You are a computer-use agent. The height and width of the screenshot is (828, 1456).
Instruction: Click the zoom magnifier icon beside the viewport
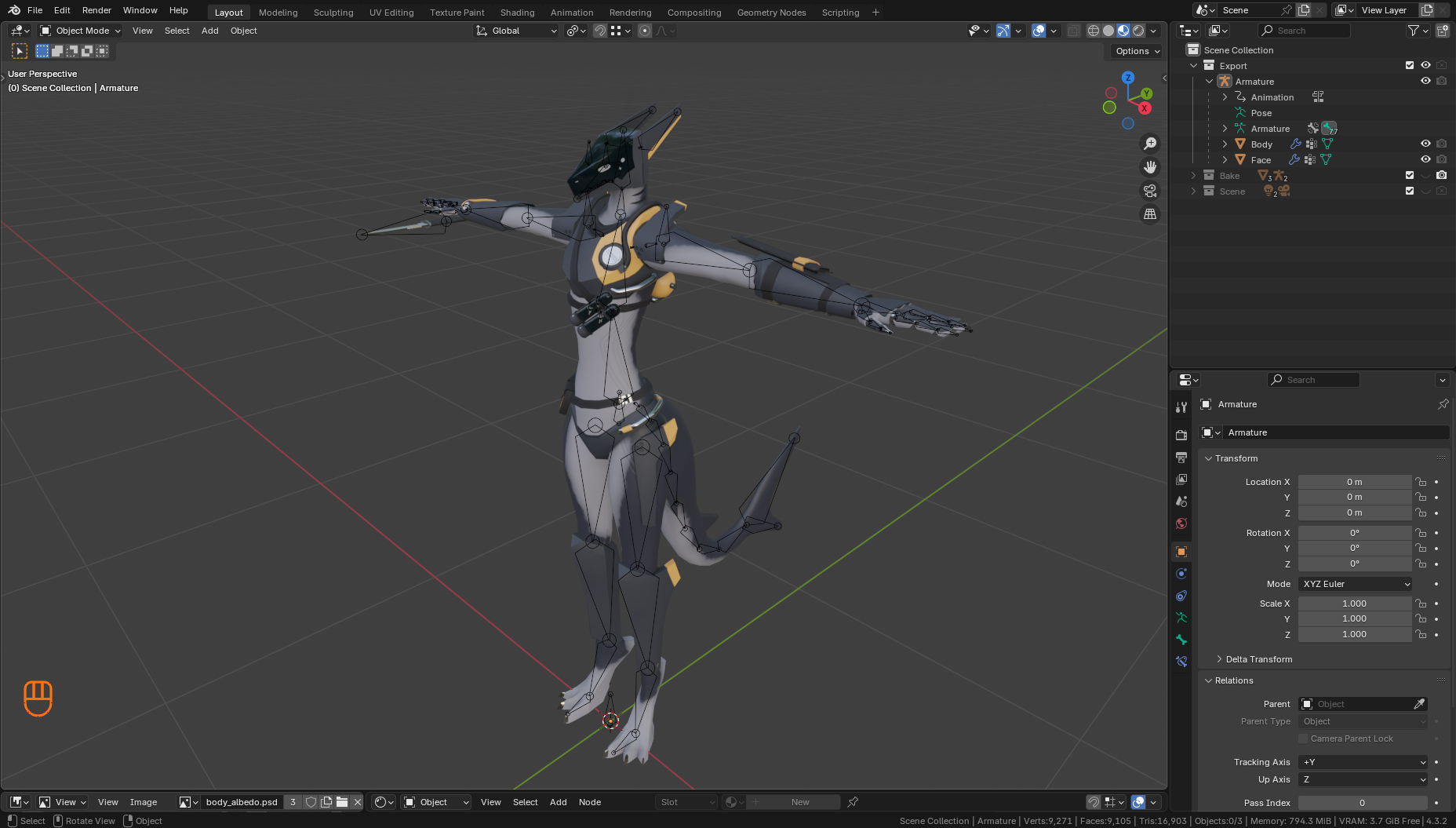coord(1150,143)
